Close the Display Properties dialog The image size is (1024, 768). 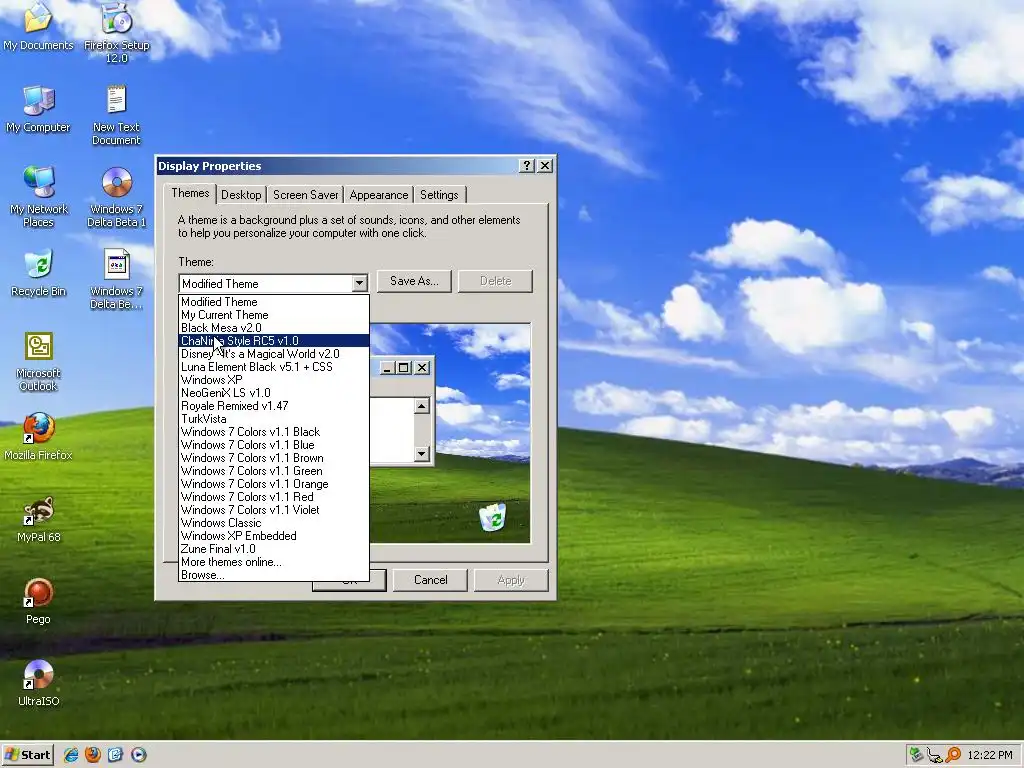pyautogui.click(x=545, y=166)
